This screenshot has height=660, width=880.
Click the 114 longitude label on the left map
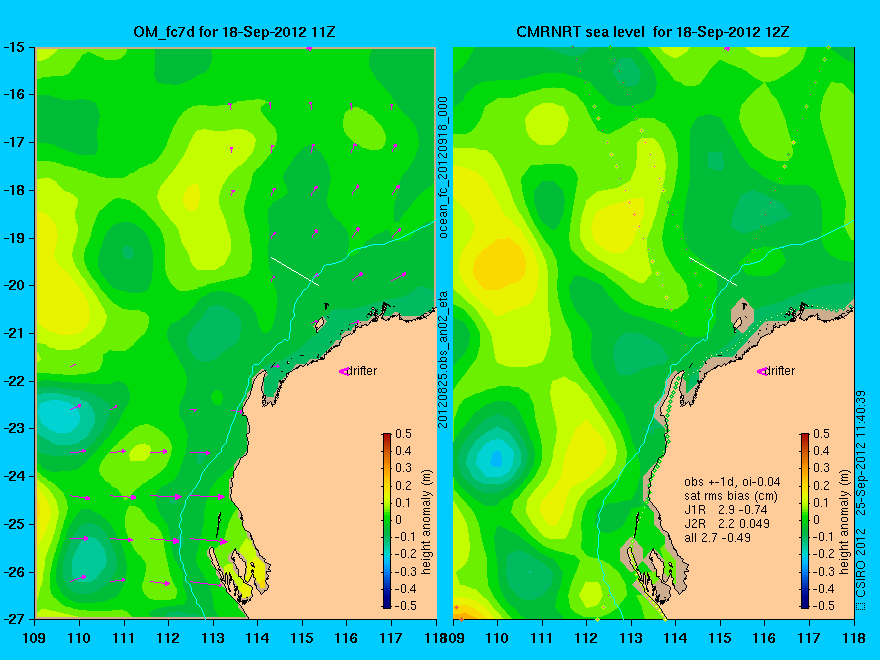pyautogui.click(x=258, y=638)
